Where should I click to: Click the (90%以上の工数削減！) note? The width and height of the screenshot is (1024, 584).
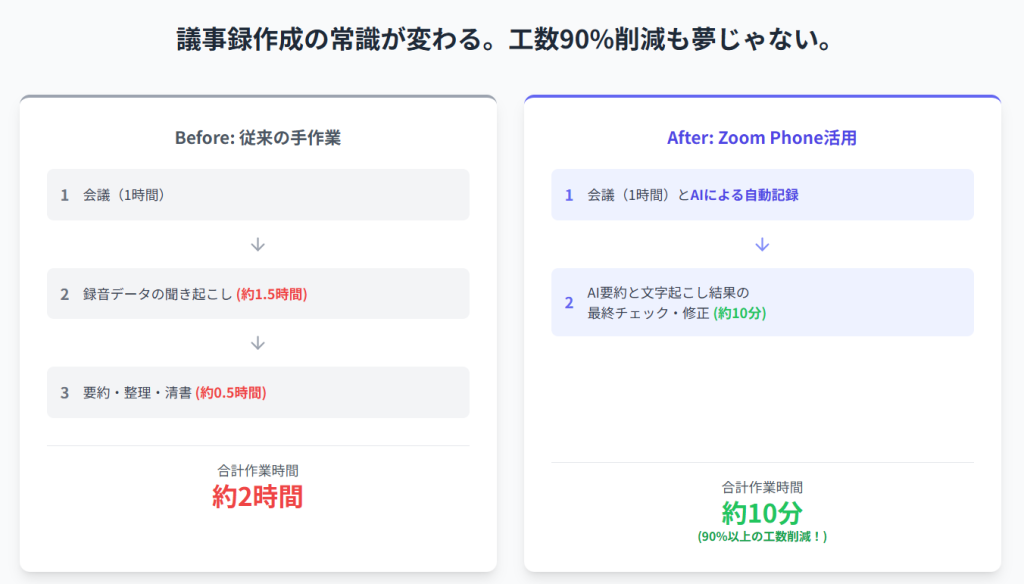tap(762, 537)
